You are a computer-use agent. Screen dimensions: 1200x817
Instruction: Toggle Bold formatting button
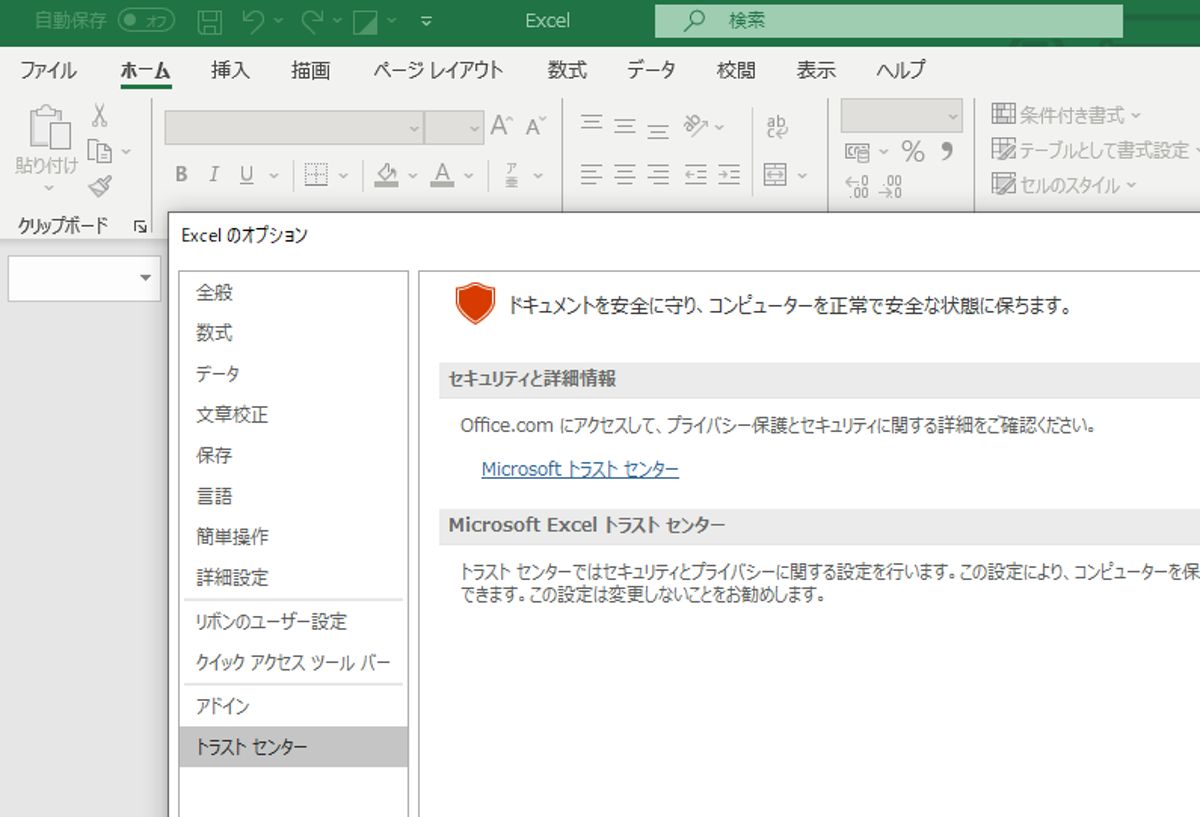pyautogui.click(x=181, y=175)
